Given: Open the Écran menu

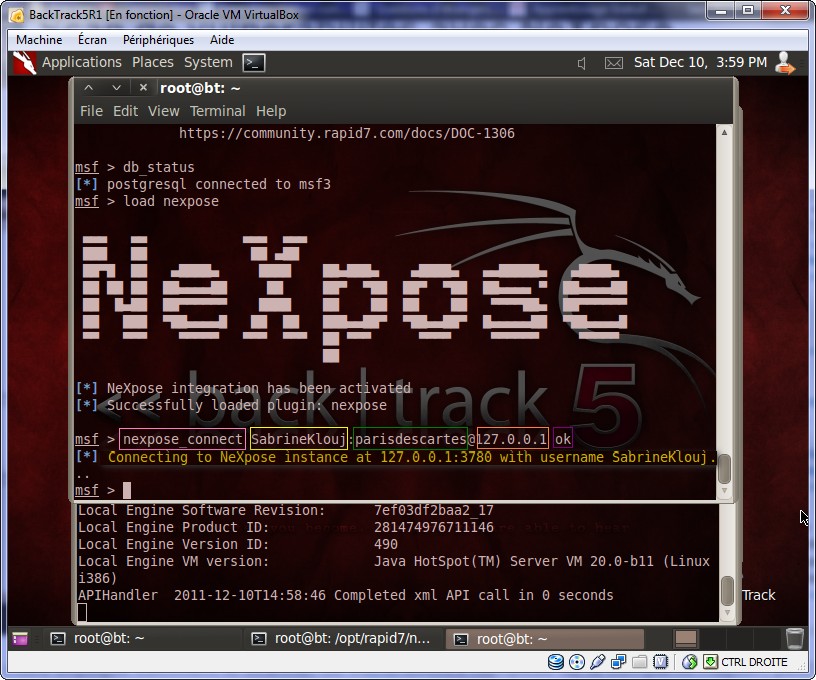Looking at the screenshot, I should coord(92,40).
